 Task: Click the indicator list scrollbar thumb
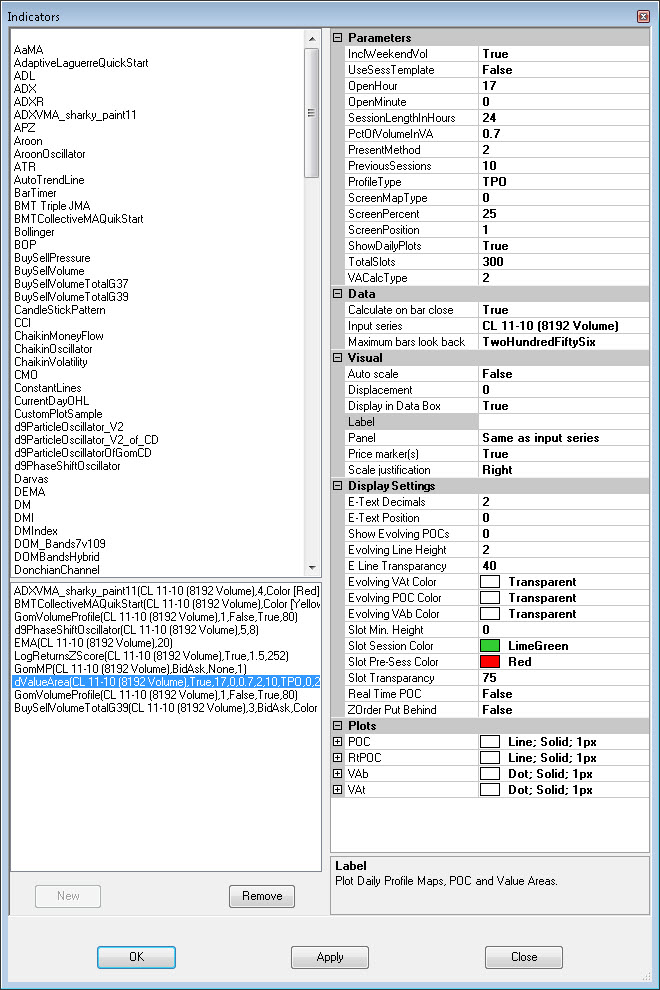[312, 112]
